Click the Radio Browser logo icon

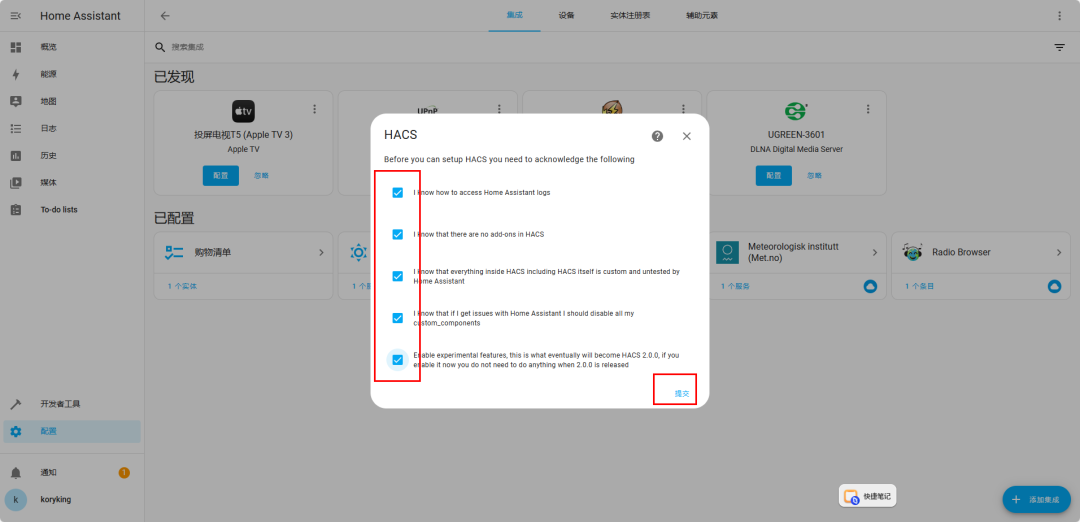pos(913,252)
